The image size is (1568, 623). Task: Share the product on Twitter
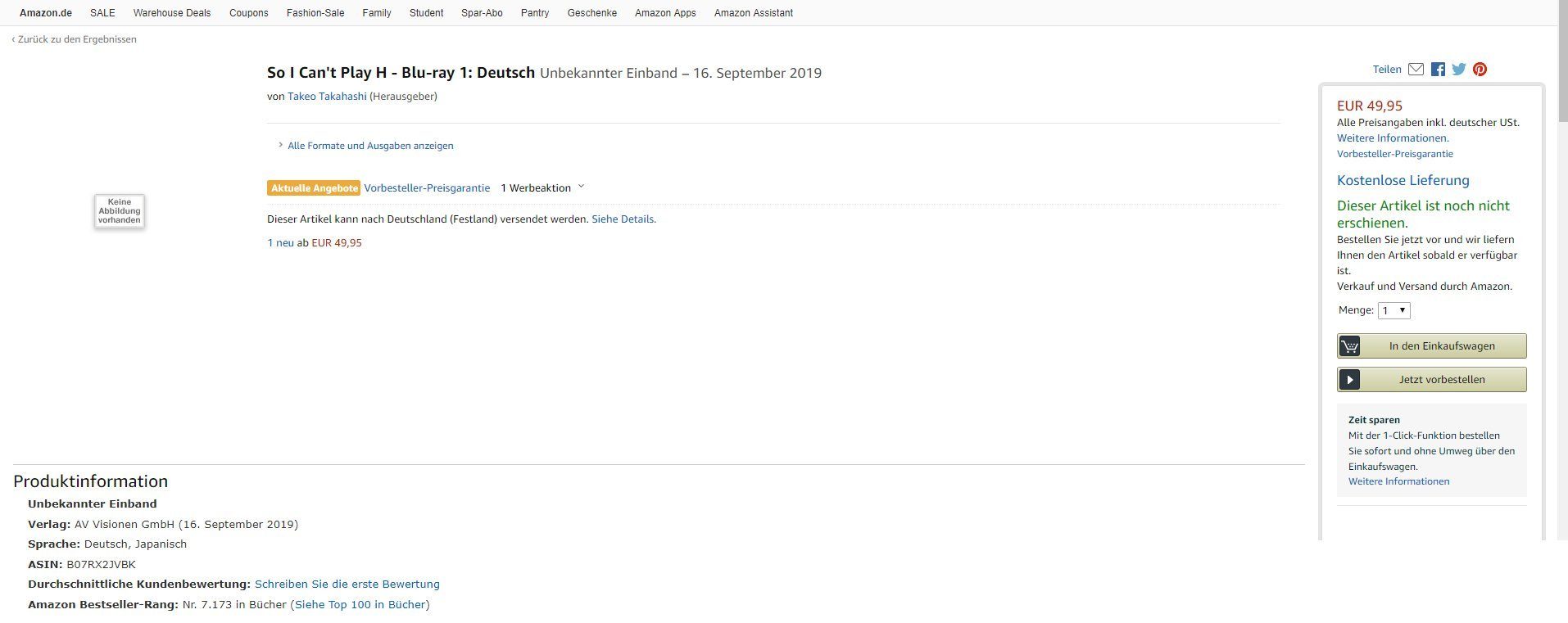(1459, 70)
